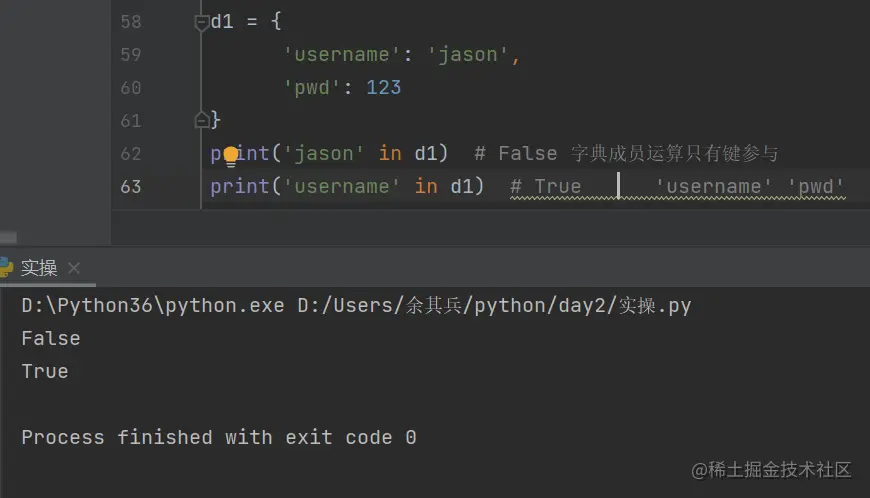870x498 pixels.
Task: Click line number 58 in the gutter
Action: coord(131,22)
